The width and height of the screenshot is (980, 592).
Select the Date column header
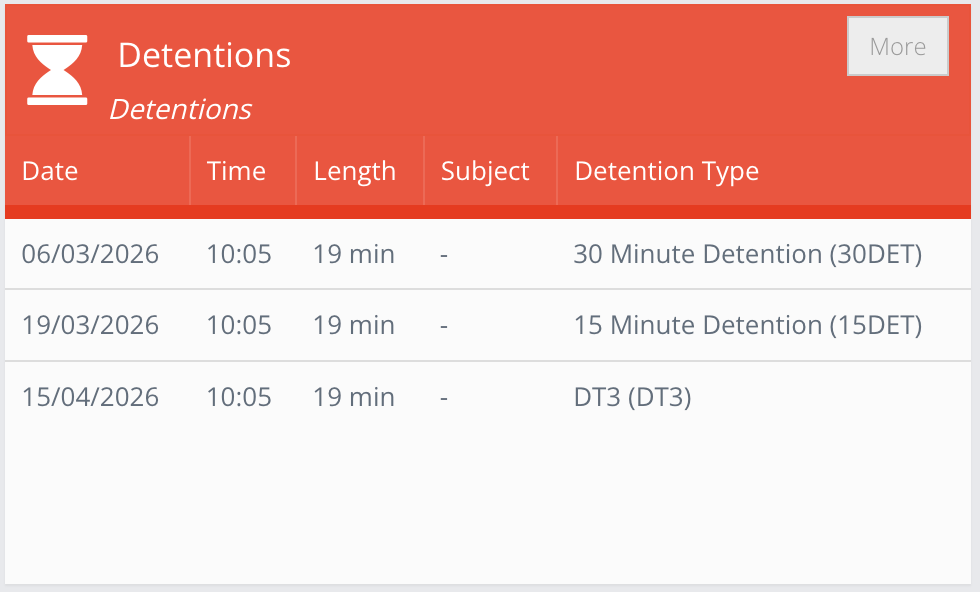pyautogui.click(x=50, y=171)
